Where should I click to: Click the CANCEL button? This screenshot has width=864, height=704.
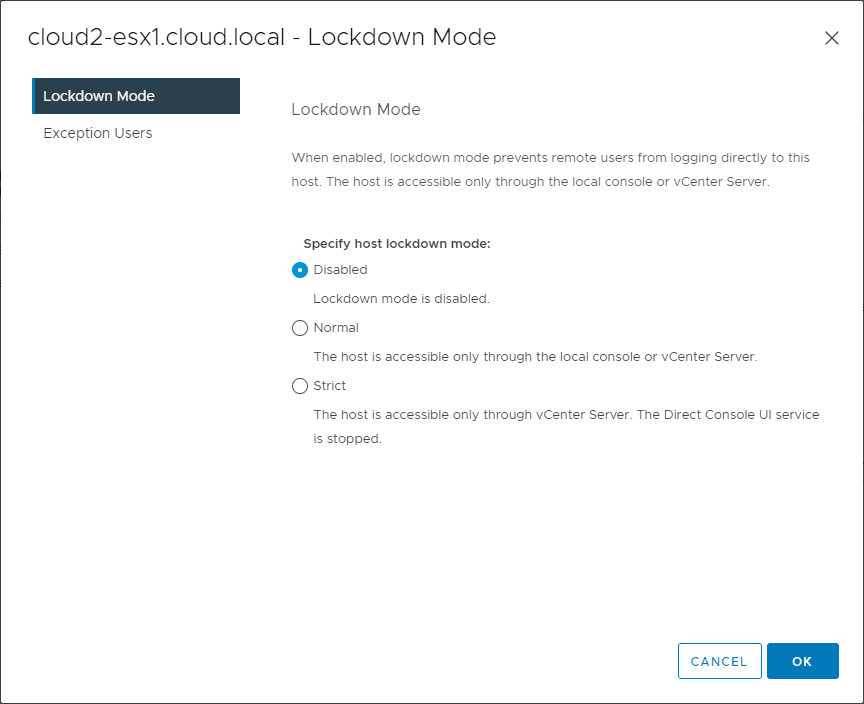[719, 661]
